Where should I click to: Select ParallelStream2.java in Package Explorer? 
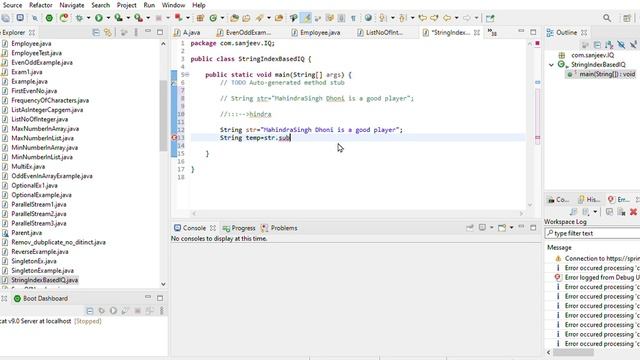pos(39,213)
